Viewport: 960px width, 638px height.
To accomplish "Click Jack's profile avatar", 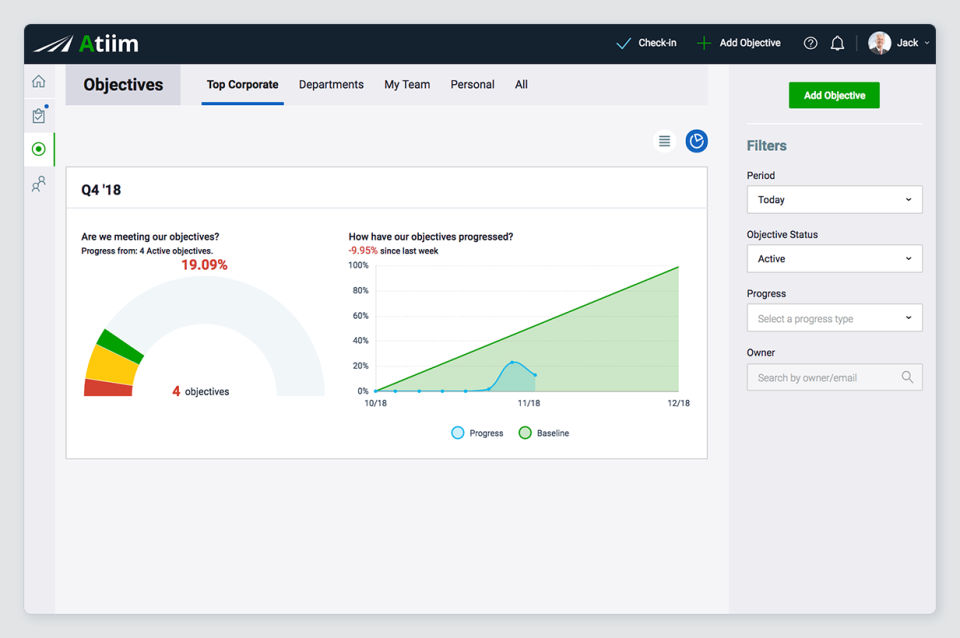I will click(880, 43).
